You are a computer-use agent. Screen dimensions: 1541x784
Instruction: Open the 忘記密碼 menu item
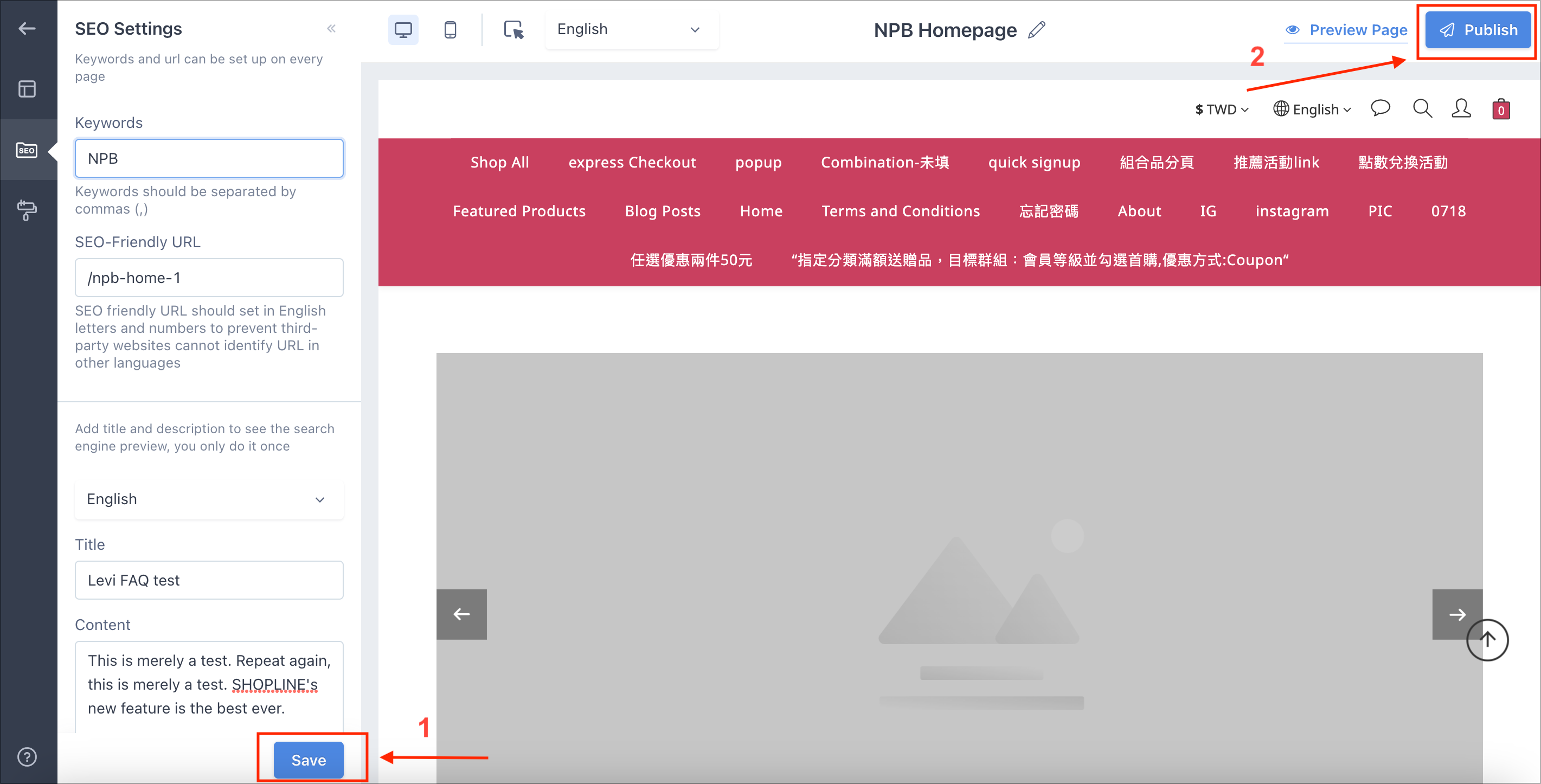tap(1048, 211)
